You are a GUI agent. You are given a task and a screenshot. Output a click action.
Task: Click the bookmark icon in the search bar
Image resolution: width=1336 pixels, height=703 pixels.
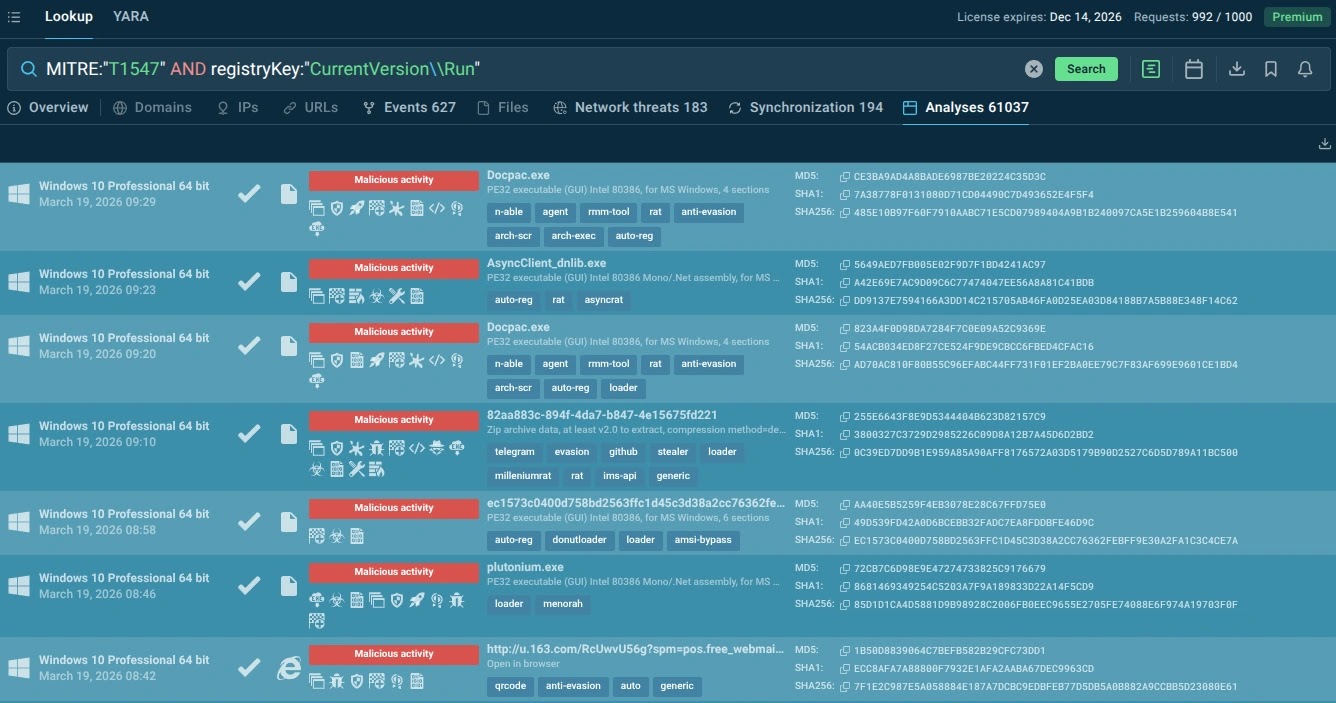1271,69
